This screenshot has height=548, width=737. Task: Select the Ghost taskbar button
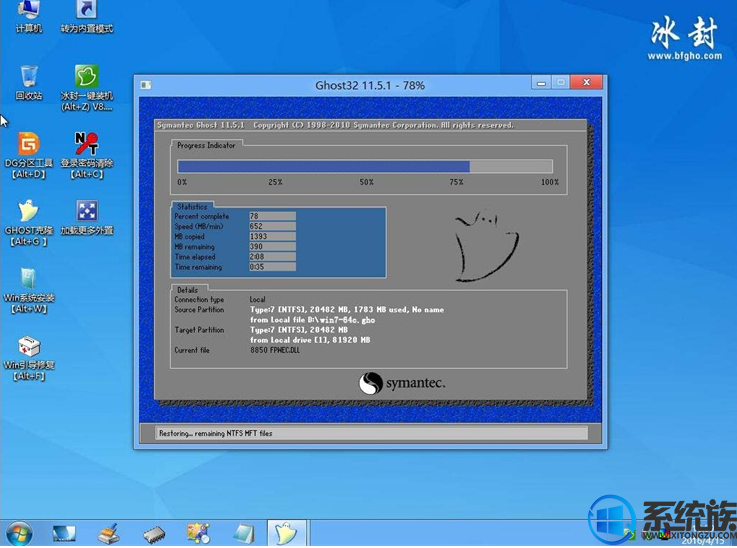tap(287, 533)
